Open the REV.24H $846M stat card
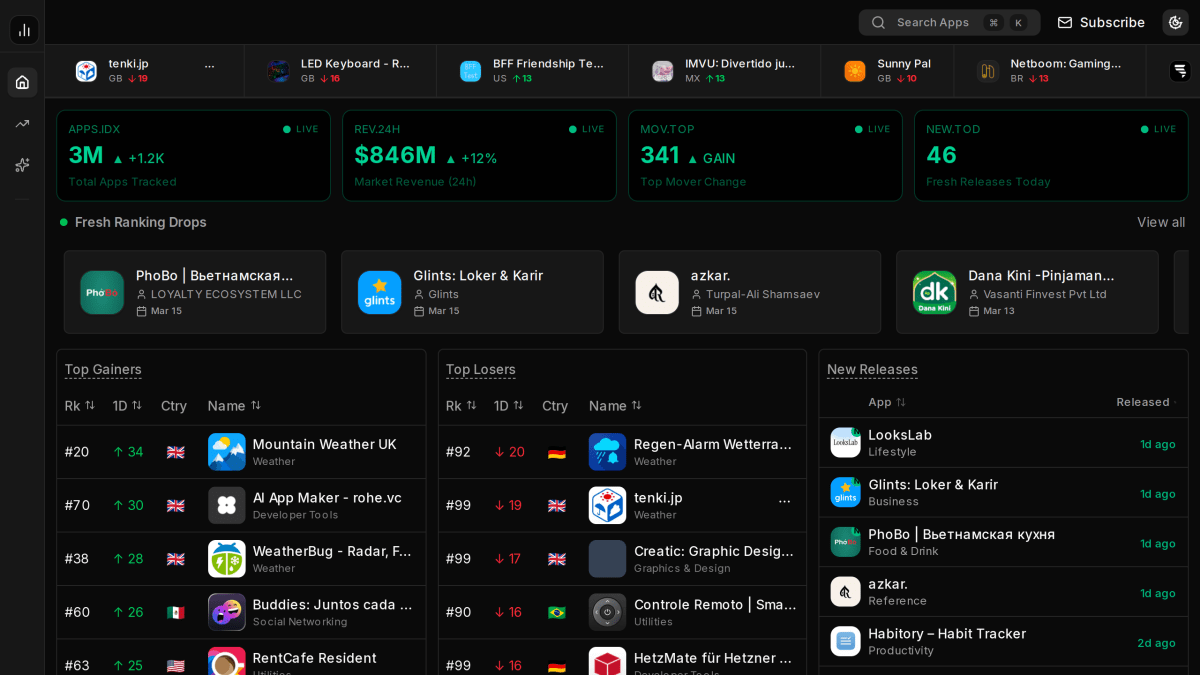 click(x=479, y=156)
